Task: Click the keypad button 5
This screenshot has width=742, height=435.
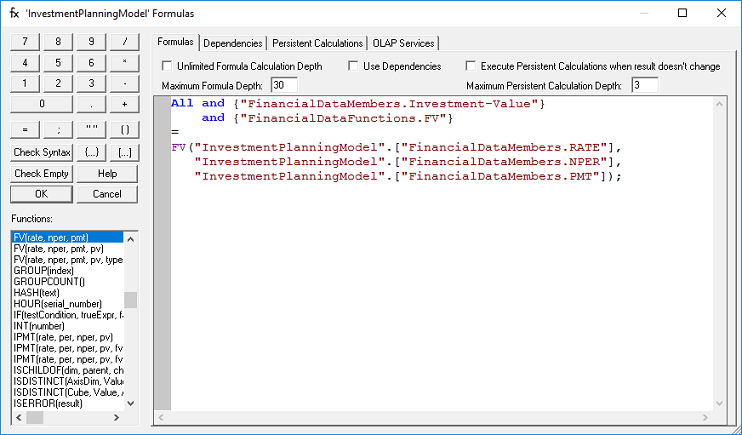Action: click(58, 62)
